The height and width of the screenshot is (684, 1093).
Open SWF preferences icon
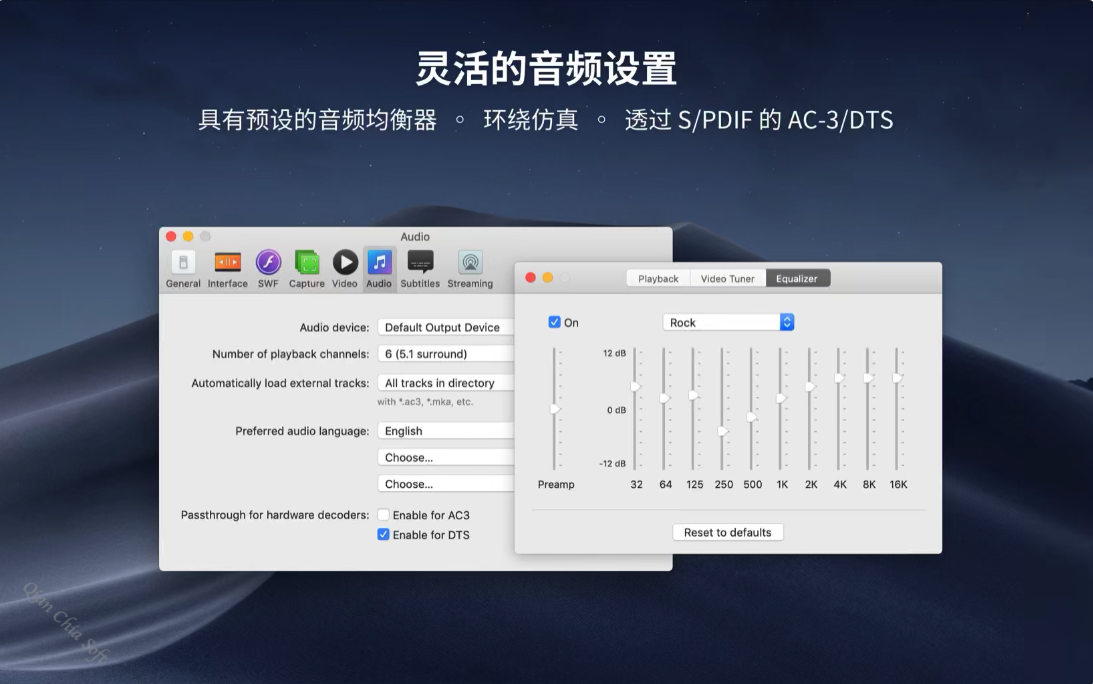pyautogui.click(x=268, y=269)
